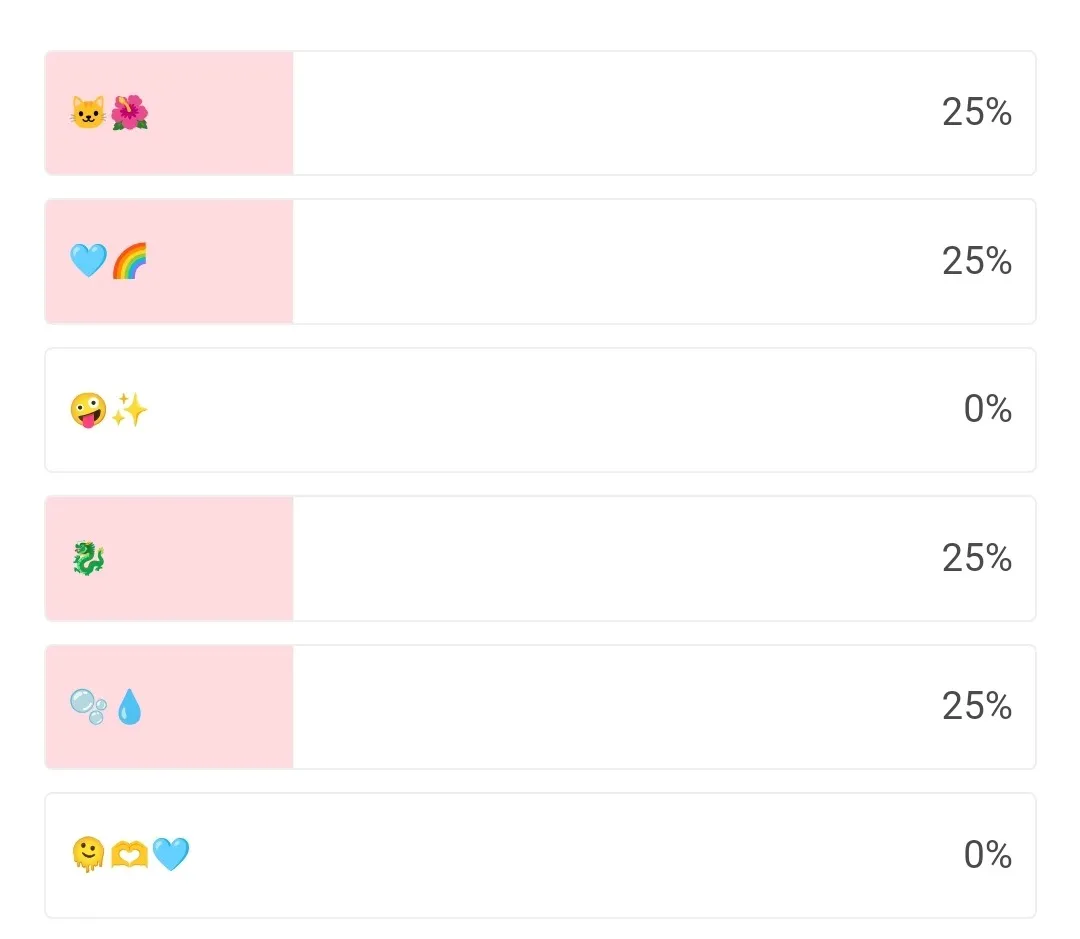Click the sparkles emoji

(x=130, y=410)
